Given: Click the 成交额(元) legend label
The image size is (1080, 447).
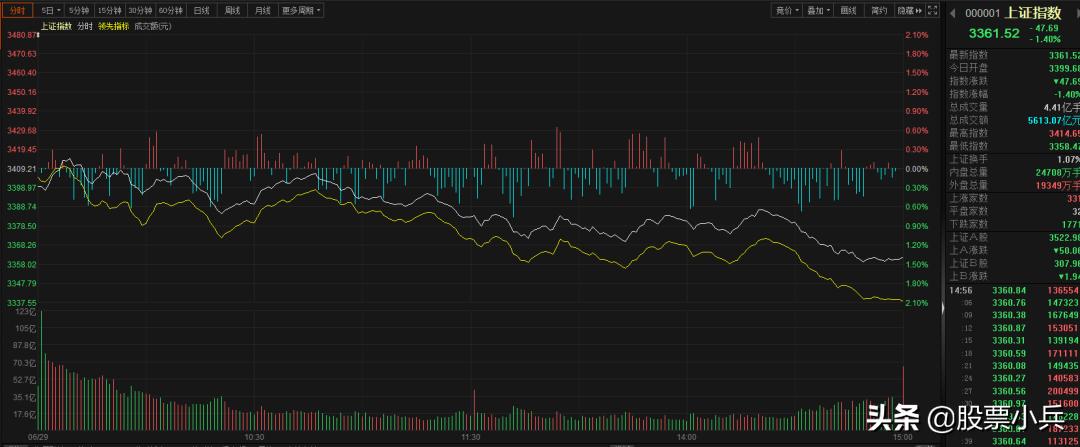Looking at the screenshot, I should (x=152, y=26).
